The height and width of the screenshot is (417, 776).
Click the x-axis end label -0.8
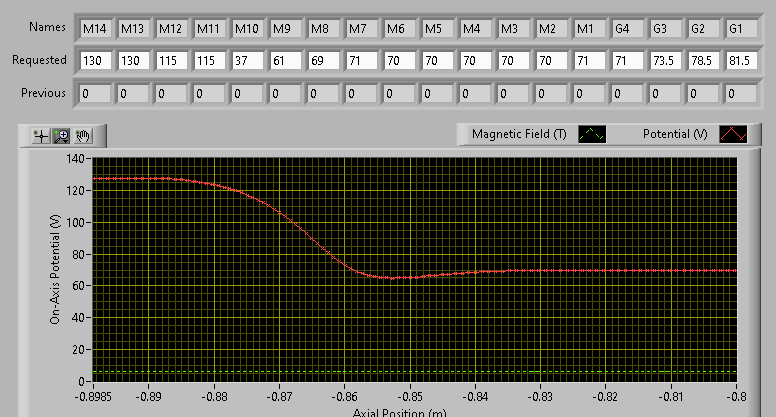point(736,397)
